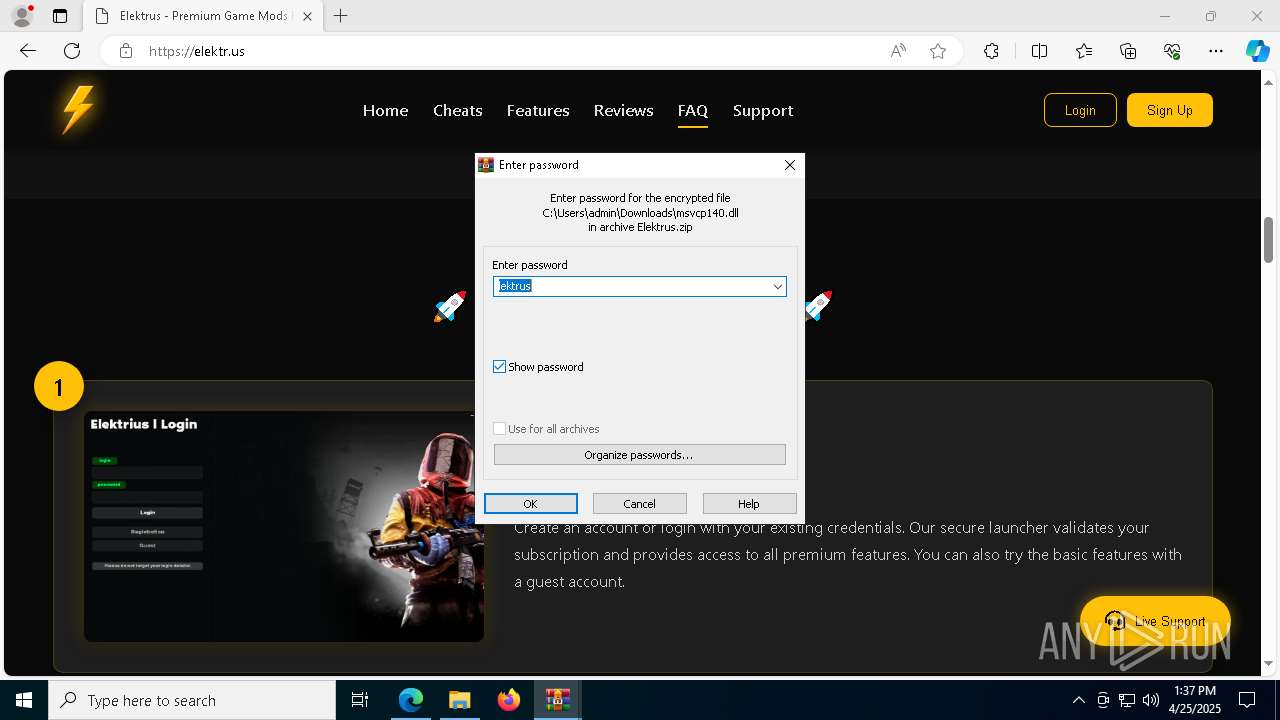Click the Elektrius Login screenshot thumbnail

click(x=284, y=526)
